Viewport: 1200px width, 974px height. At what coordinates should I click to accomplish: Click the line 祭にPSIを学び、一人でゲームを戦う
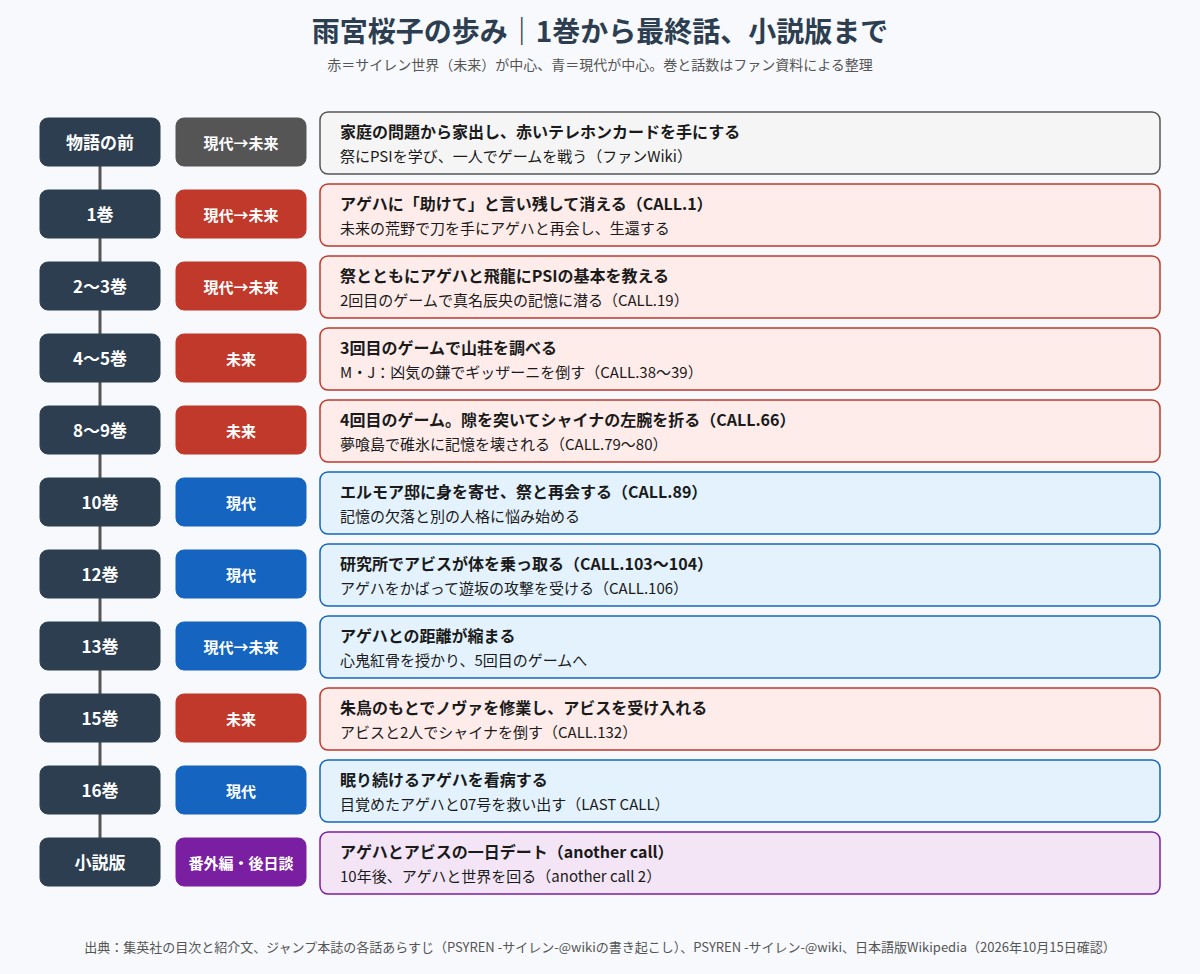coord(514,156)
